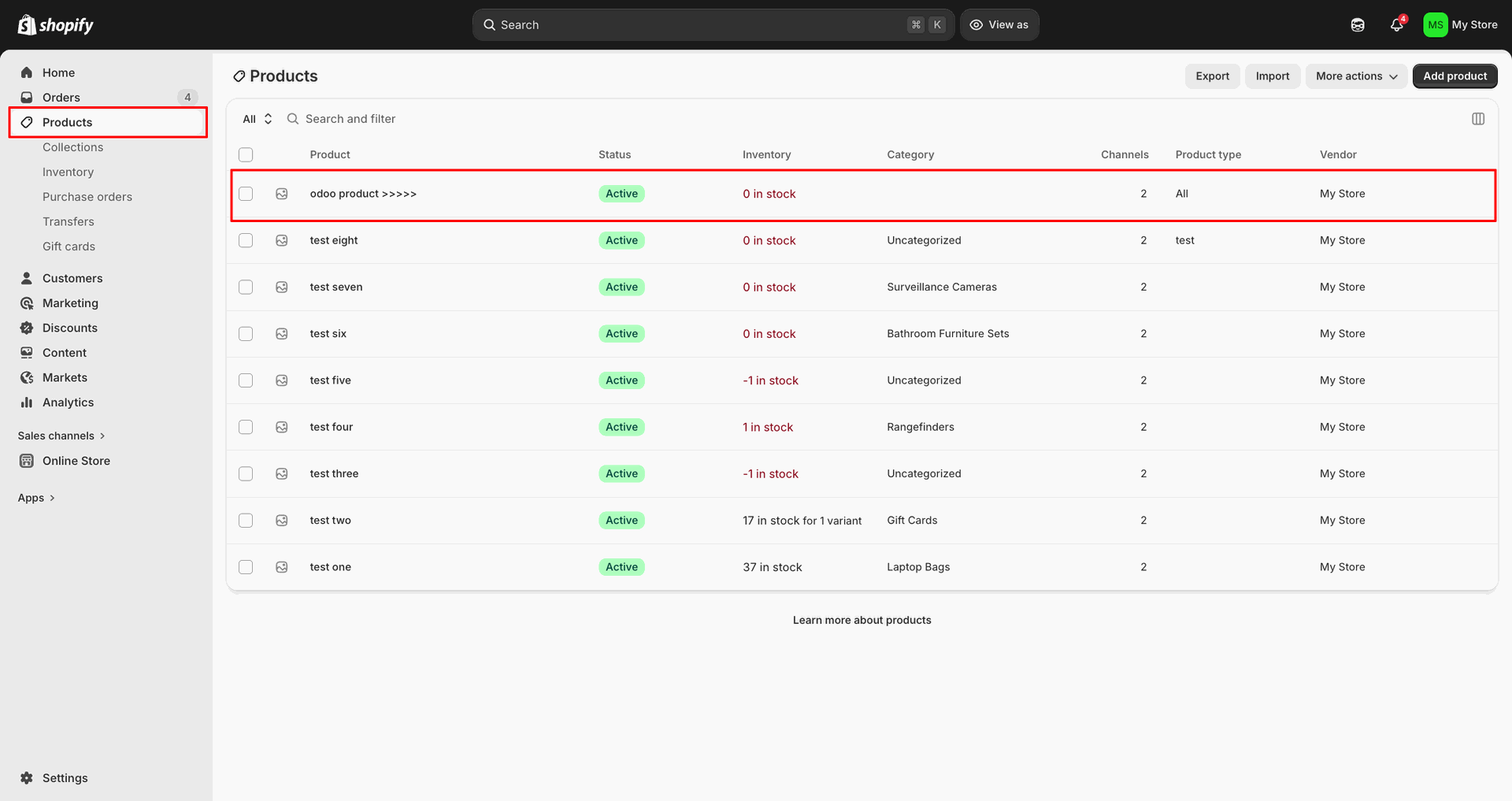This screenshot has width=1512, height=801.
Task: Click the Export button
Action: (1212, 76)
